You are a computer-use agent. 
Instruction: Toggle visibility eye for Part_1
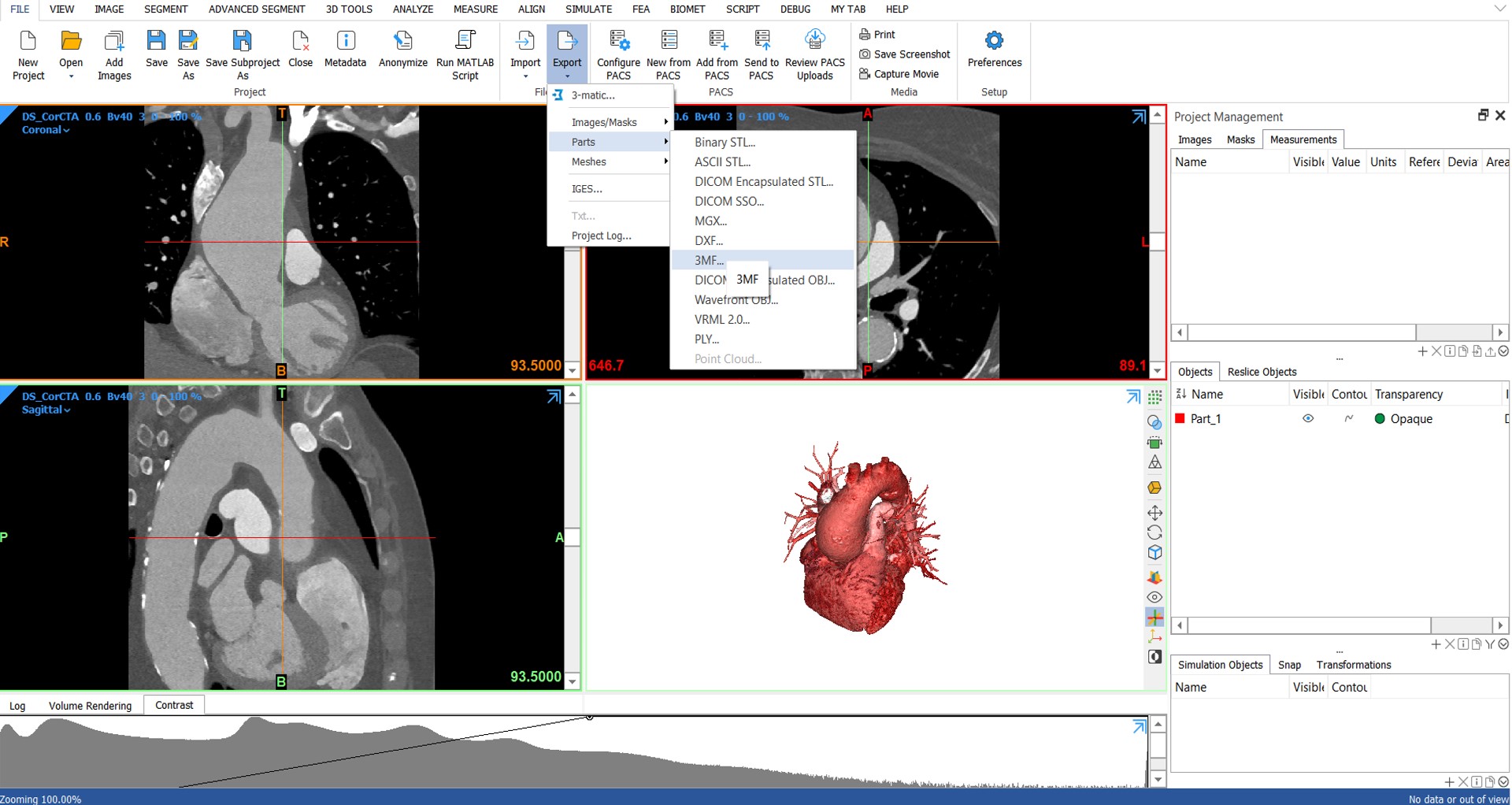pos(1308,419)
